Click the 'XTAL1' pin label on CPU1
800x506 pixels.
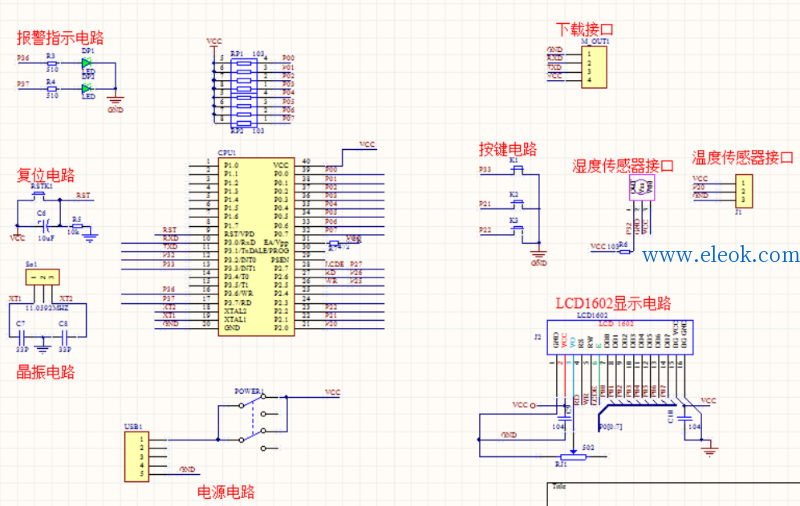point(235,319)
